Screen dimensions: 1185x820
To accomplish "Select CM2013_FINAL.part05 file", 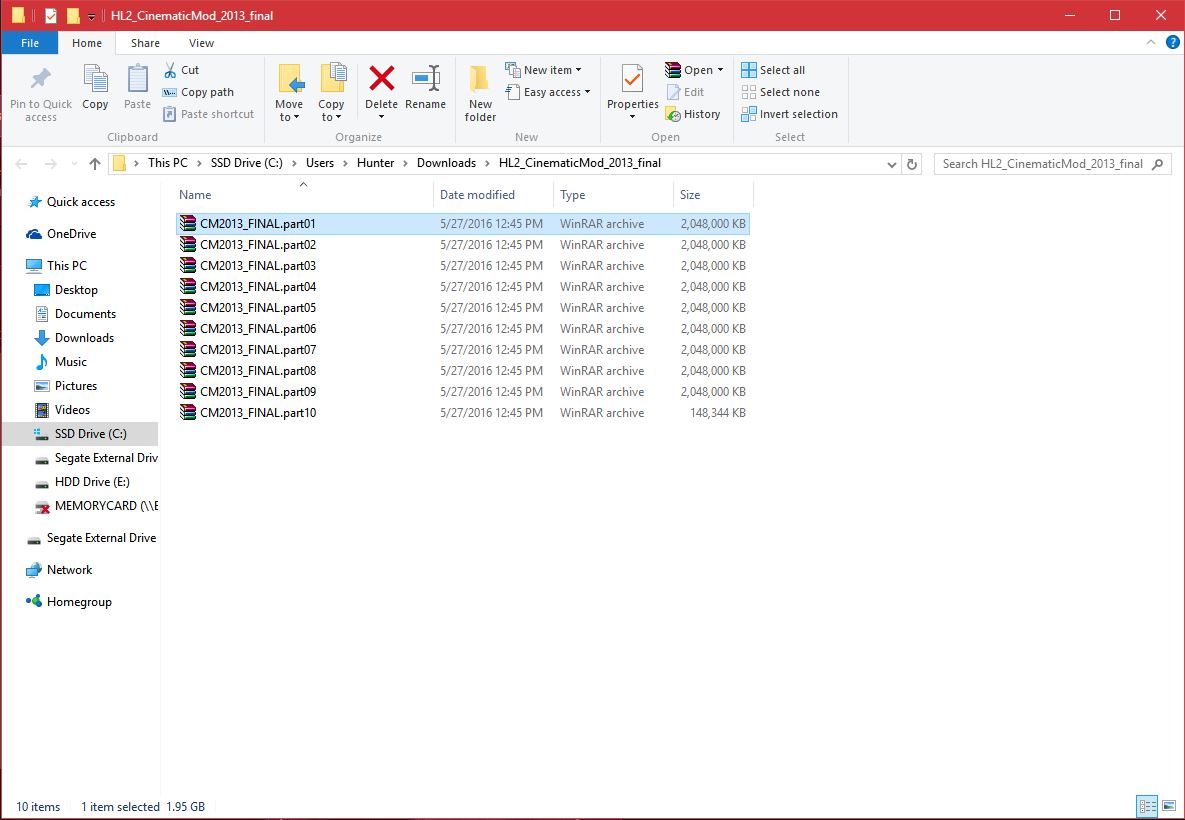I will click(x=463, y=308).
